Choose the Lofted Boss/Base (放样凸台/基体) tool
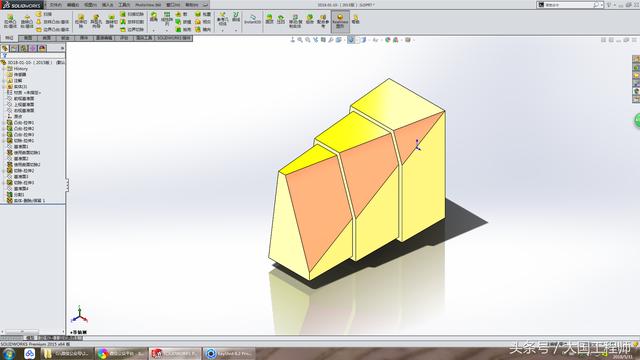 click(52, 22)
